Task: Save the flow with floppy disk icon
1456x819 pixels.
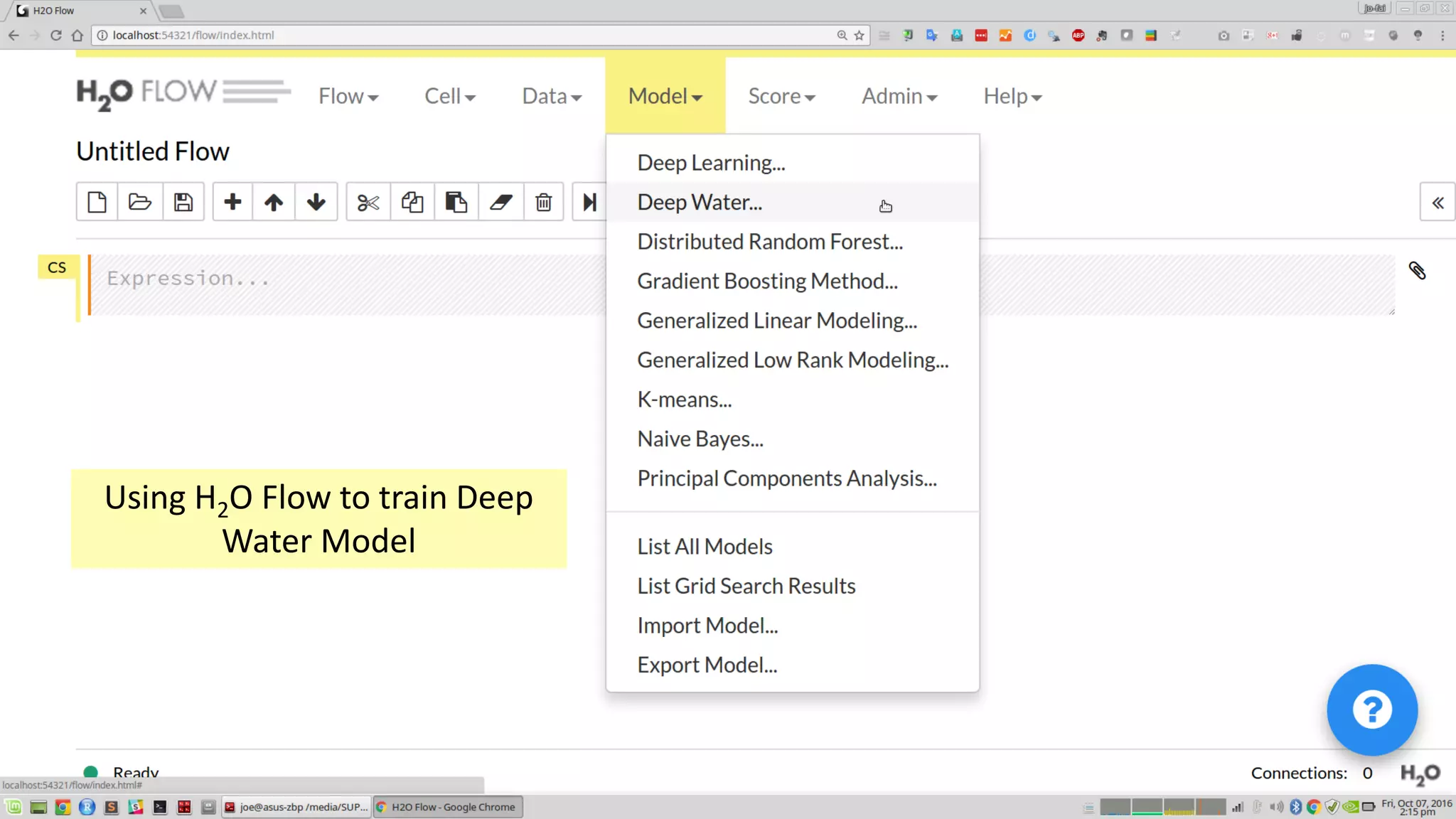Action: pyautogui.click(x=183, y=203)
